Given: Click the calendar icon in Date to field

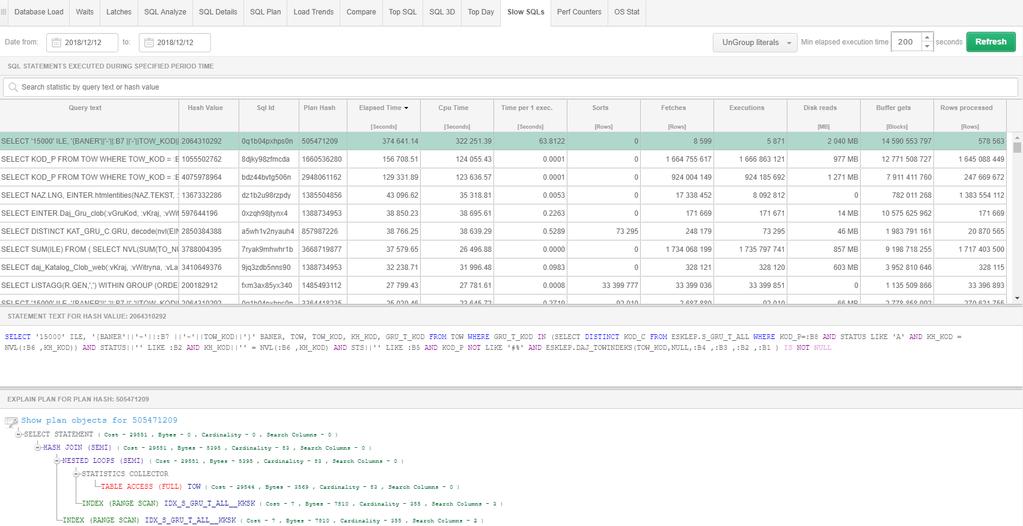Looking at the screenshot, I should (x=149, y=42).
